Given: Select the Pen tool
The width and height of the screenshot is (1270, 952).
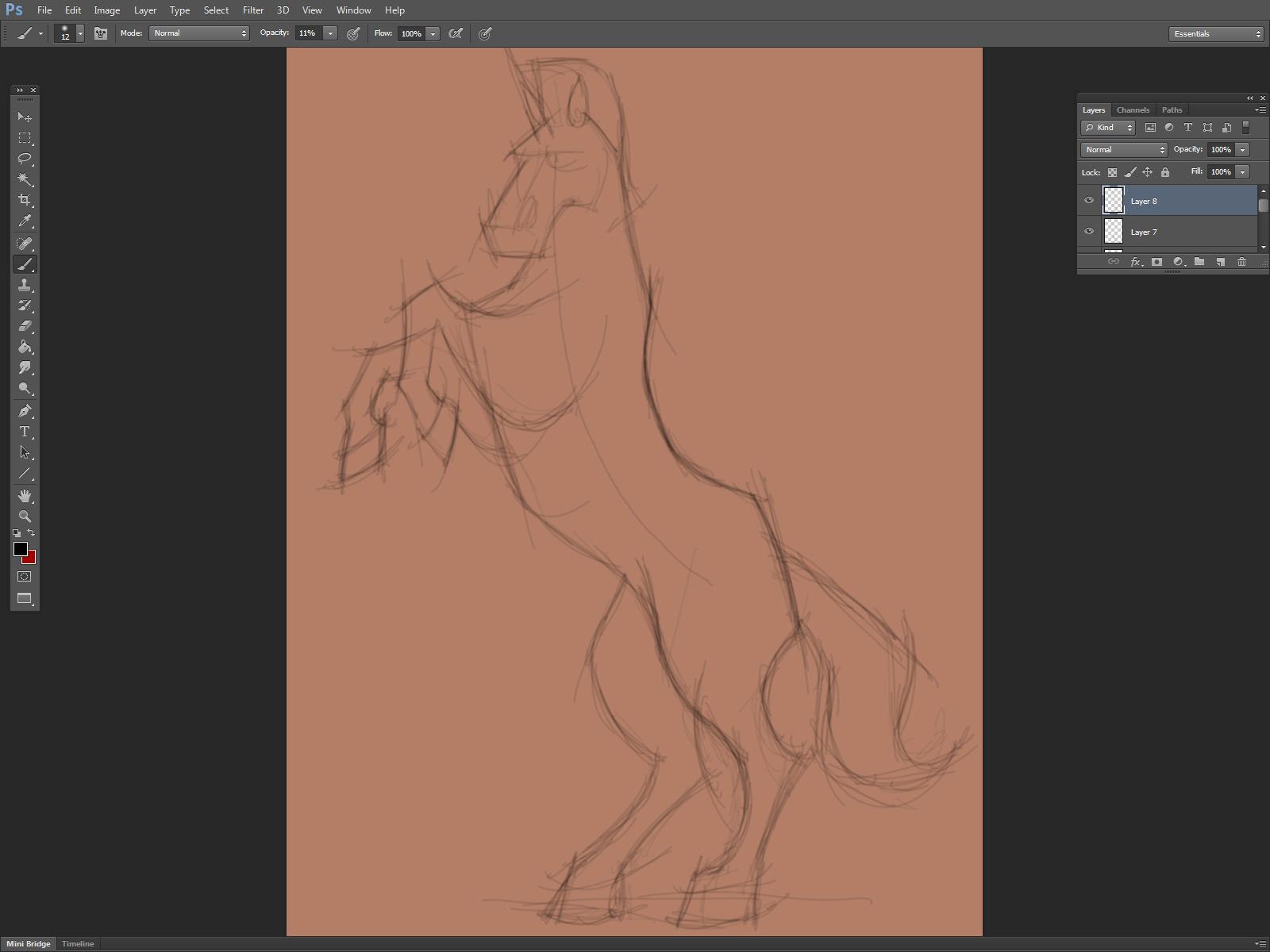Looking at the screenshot, I should coord(25,411).
